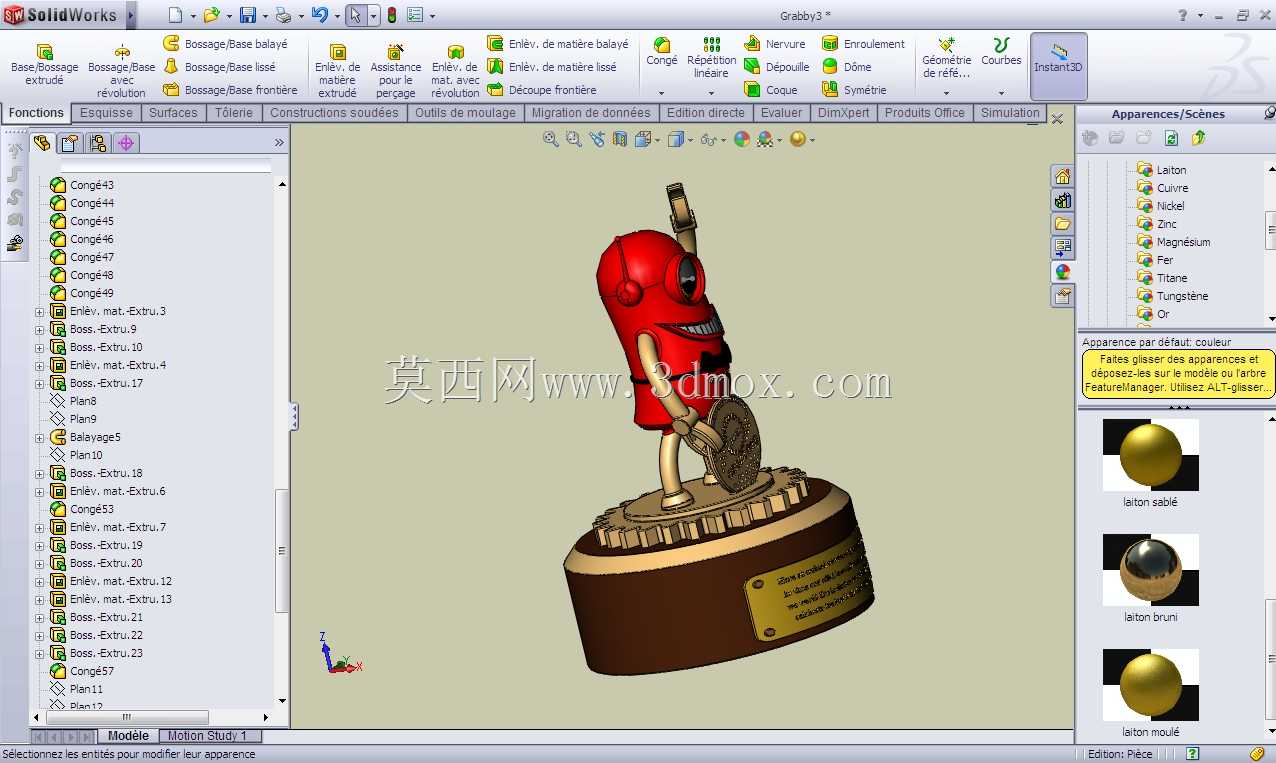The height and width of the screenshot is (763, 1276).
Task: Switch to PropertyManager tab icon
Action: pos(69,143)
